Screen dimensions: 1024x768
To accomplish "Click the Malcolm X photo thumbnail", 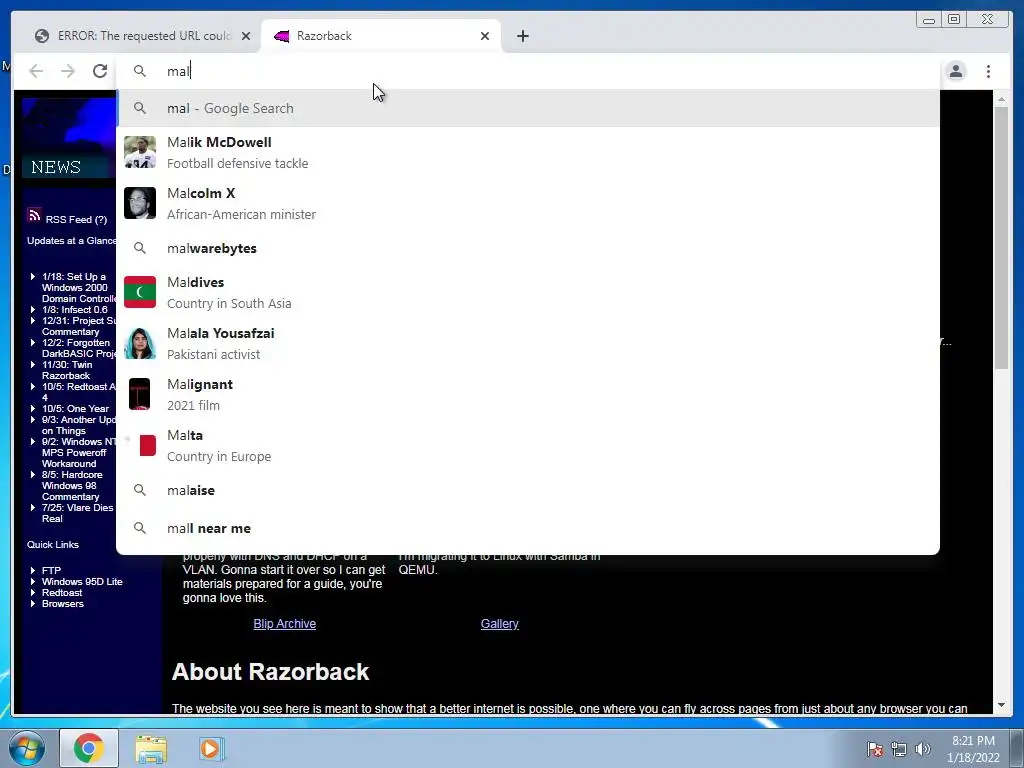I will click(140, 203).
